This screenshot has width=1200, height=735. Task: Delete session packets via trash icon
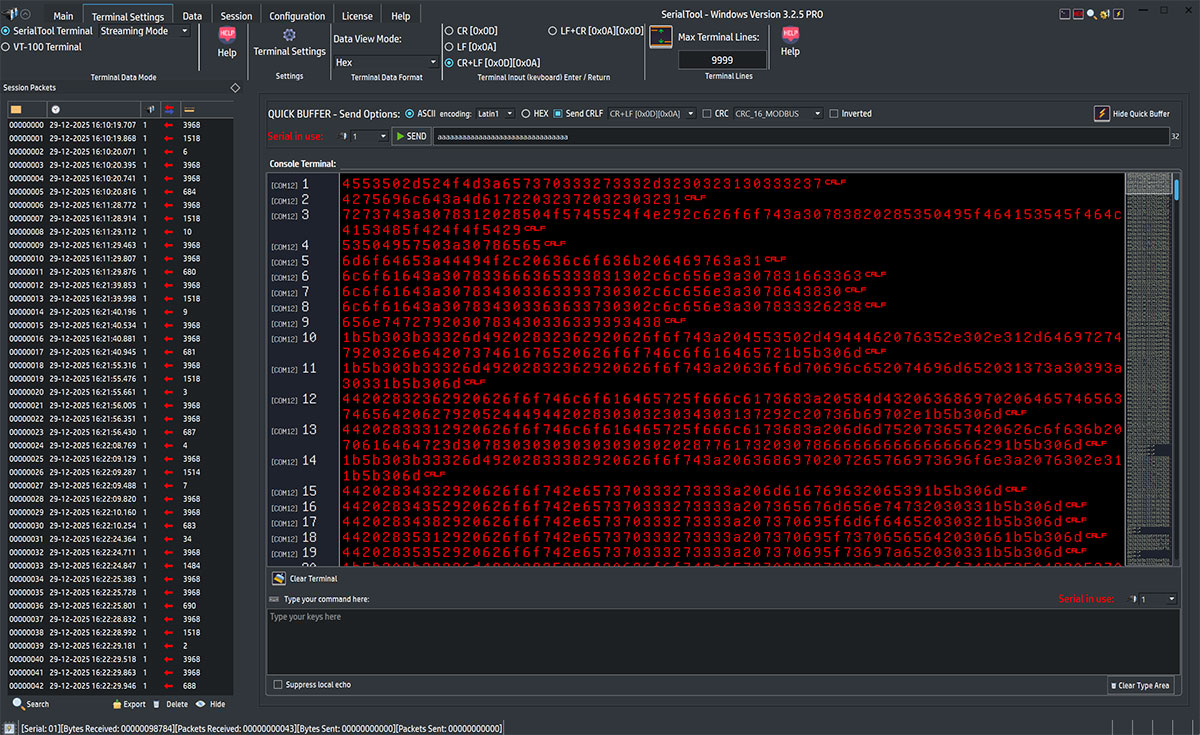point(156,704)
